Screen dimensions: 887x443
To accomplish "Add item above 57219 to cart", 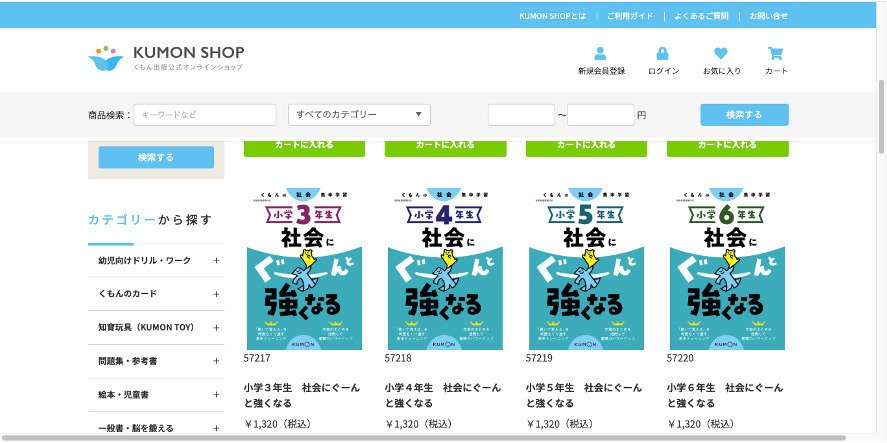I will (586, 147).
